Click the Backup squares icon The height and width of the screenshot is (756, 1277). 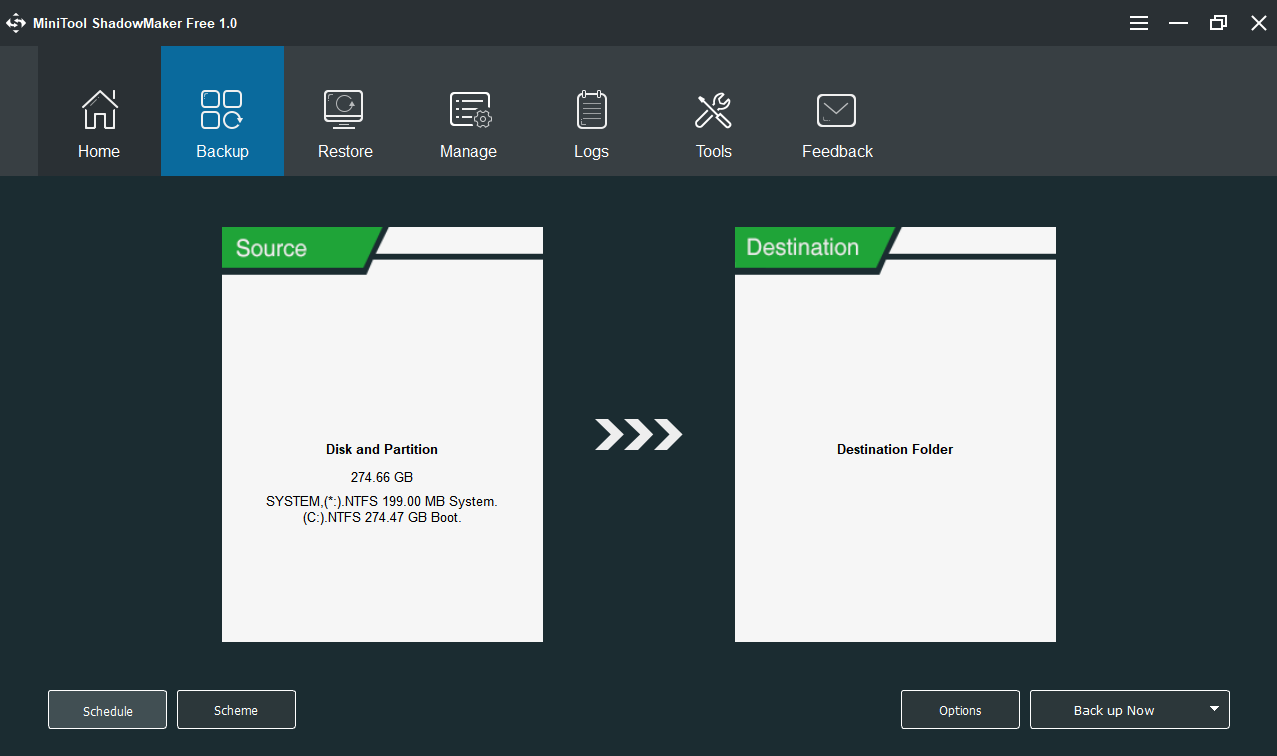click(222, 110)
